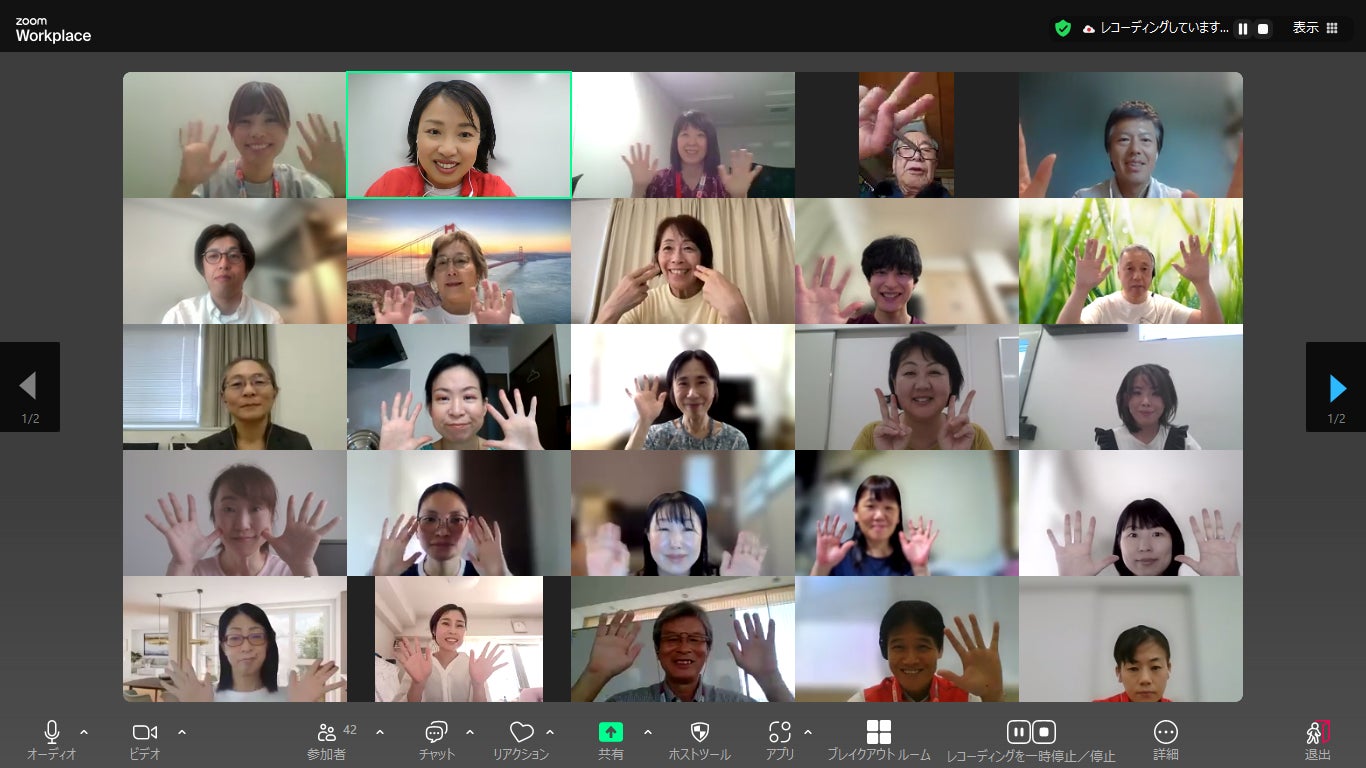Select tile with teal wall background
The image size is (1366, 768).
tap(1131, 135)
